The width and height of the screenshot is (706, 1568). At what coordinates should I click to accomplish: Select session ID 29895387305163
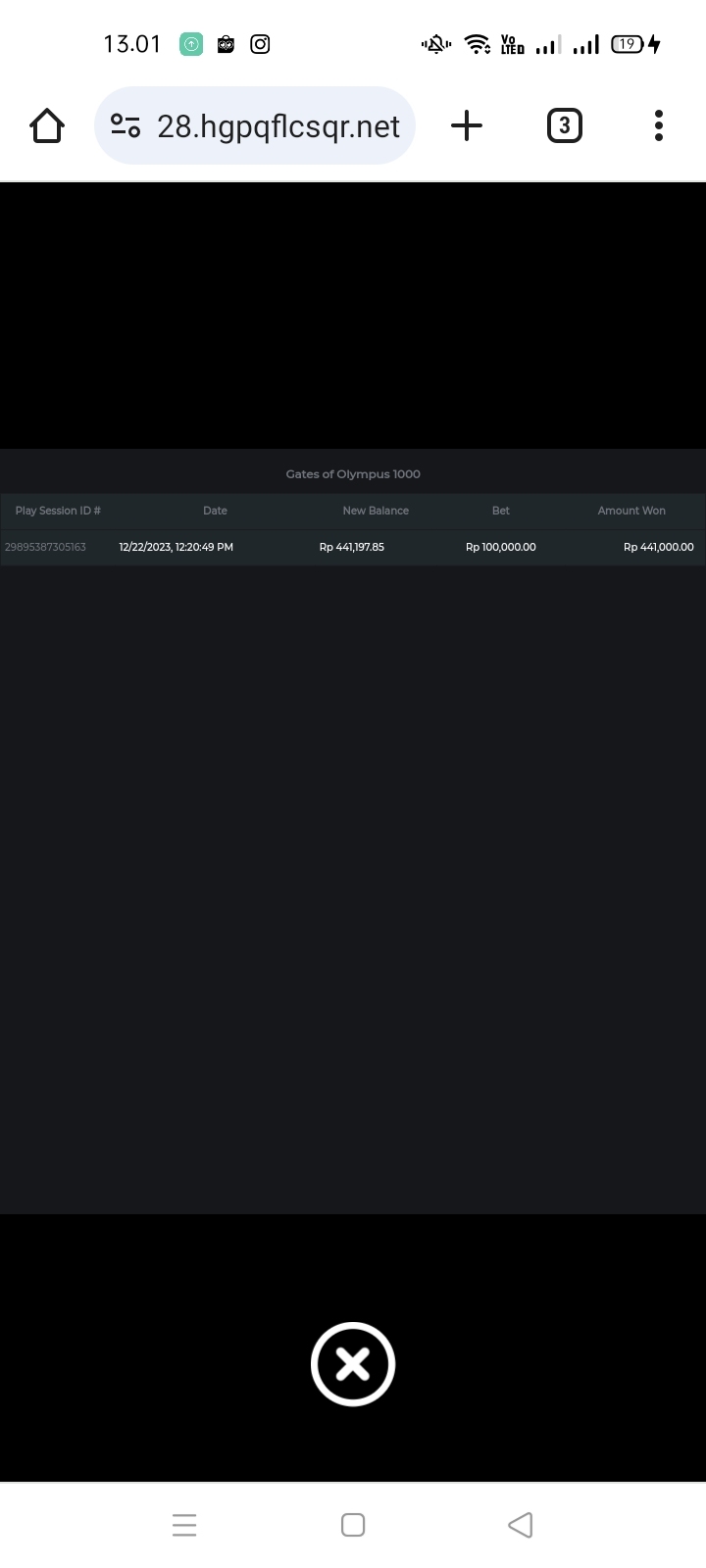pyautogui.click(x=45, y=547)
